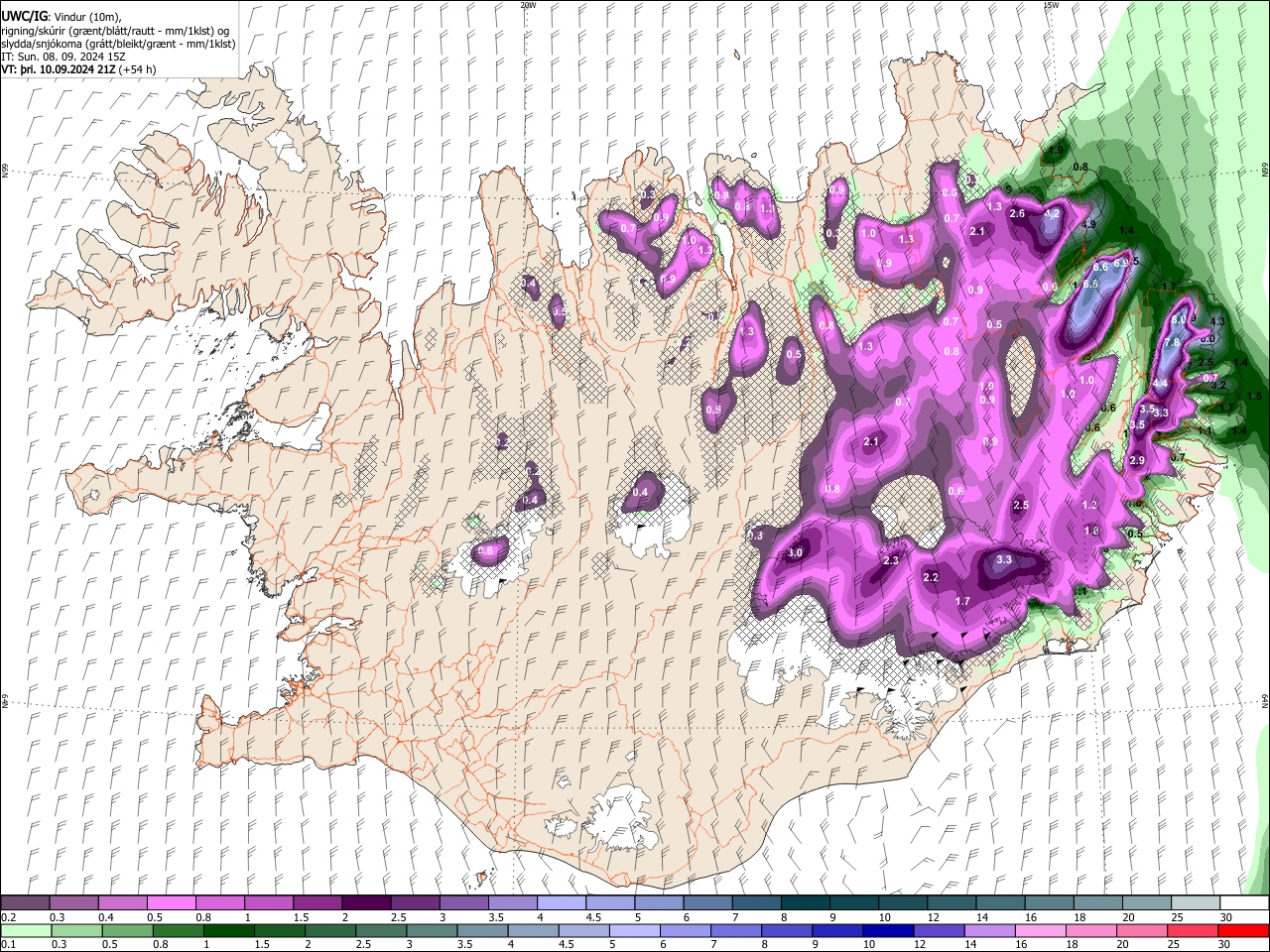Click the '6.6' precipitation value on the map
This screenshot has width=1270, height=952.
point(1100,268)
